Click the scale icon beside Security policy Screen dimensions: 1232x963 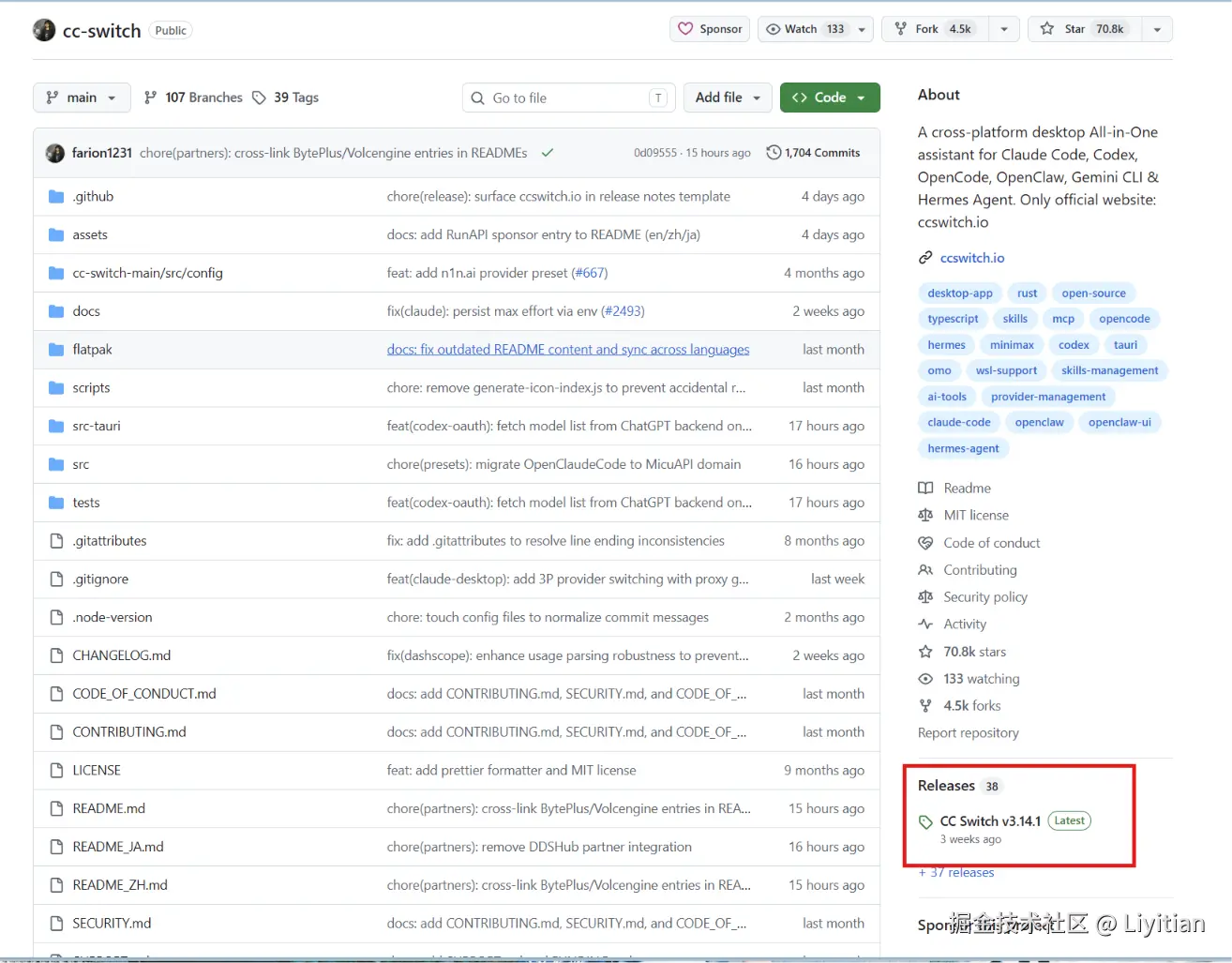coord(925,597)
